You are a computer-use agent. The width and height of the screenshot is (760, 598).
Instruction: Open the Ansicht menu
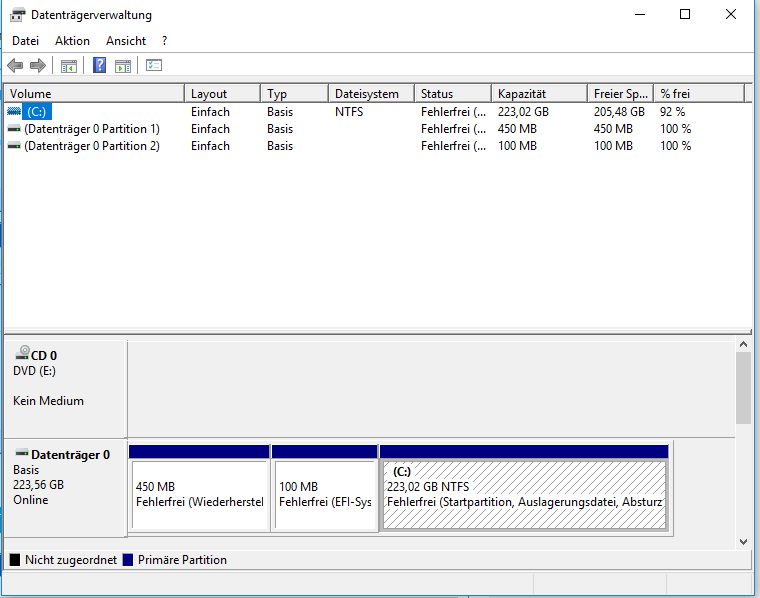click(x=126, y=41)
